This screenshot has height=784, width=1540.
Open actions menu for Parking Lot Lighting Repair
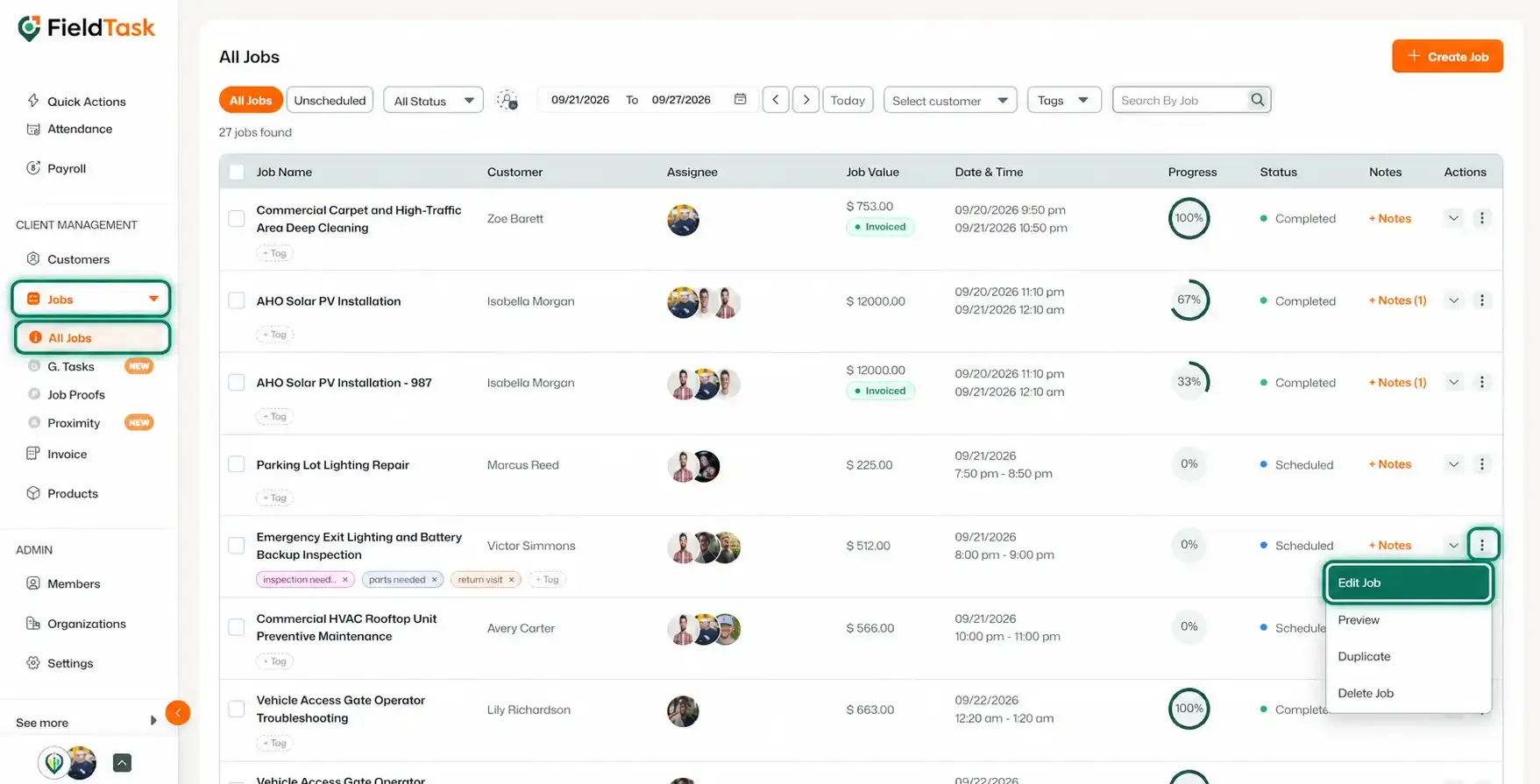pyautogui.click(x=1482, y=464)
